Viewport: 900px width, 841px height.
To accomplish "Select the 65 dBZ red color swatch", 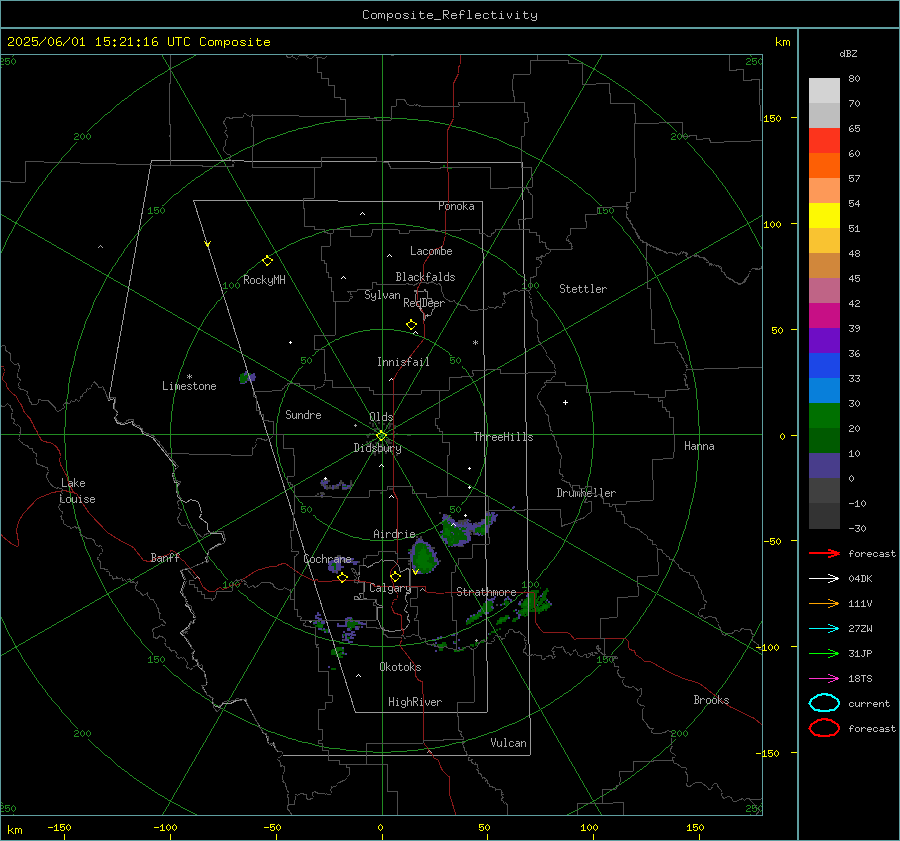I will tap(824, 141).
